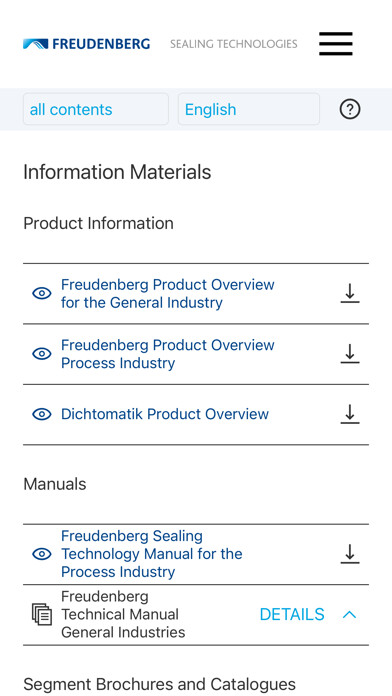Open the all contents dropdown
Screen dimensions: 392x696
(96, 109)
